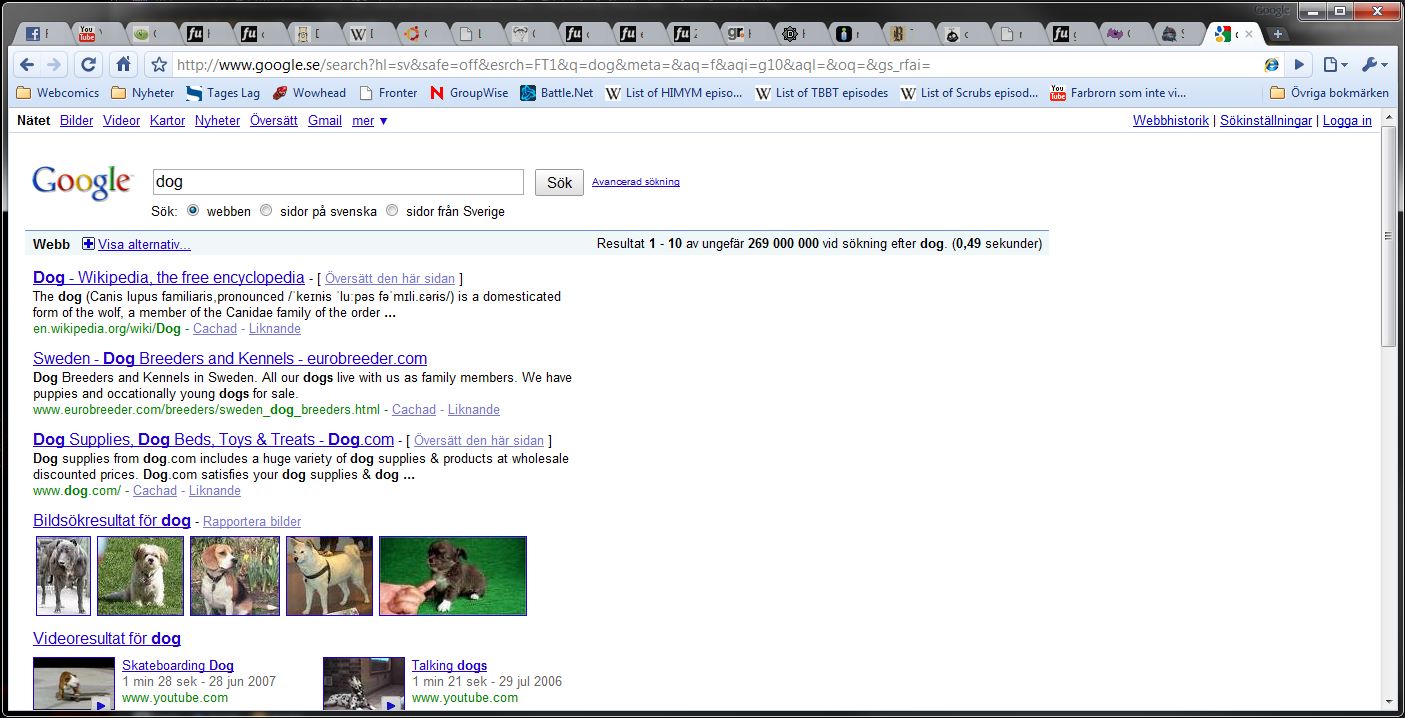Open the page menu dropdown
The height and width of the screenshot is (718, 1405).
click(x=1335, y=65)
